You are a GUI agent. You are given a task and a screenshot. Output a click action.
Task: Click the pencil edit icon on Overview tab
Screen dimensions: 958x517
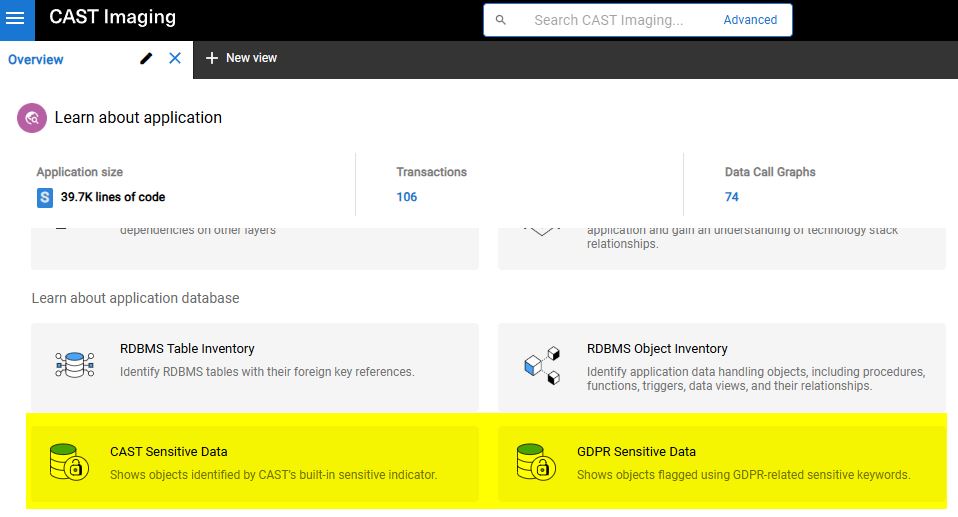(147, 59)
